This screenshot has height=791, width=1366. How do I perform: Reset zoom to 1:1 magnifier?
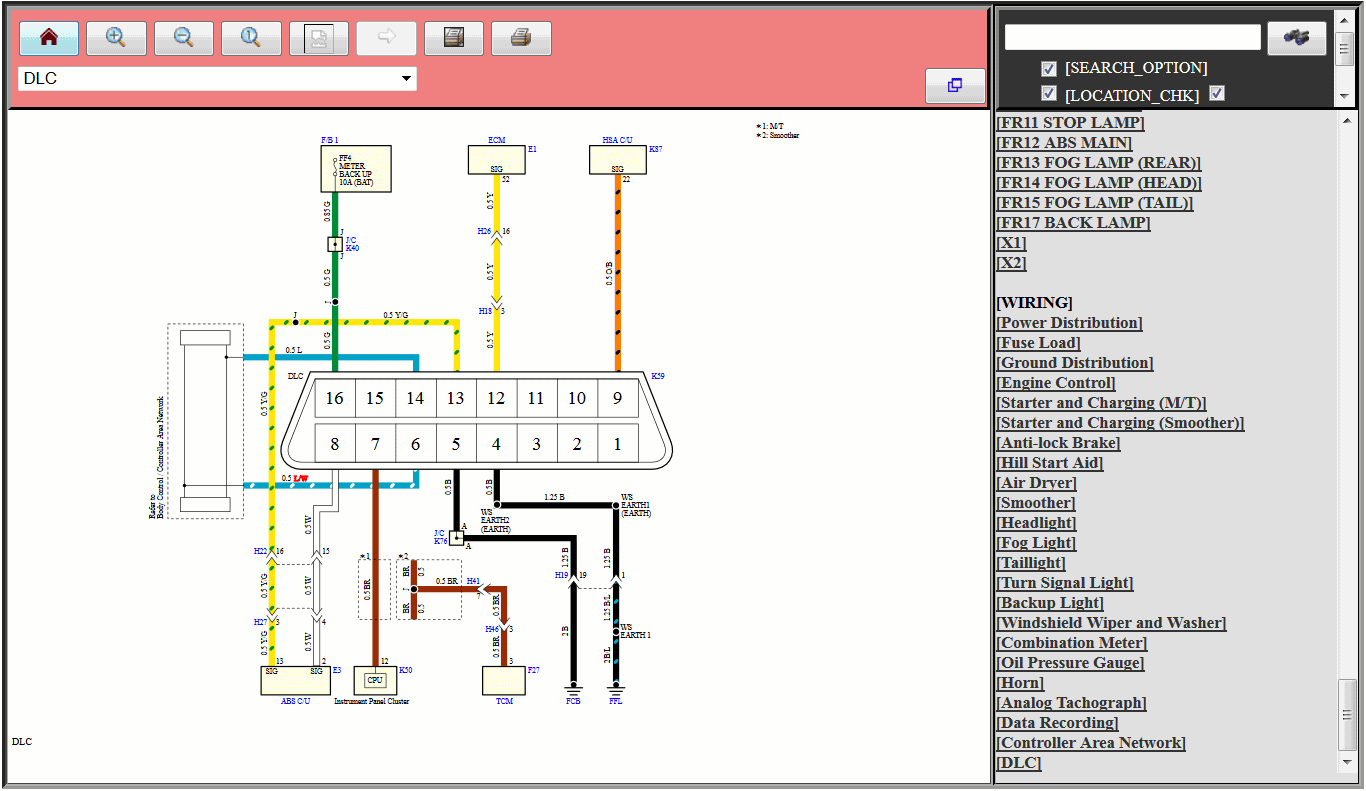click(251, 38)
